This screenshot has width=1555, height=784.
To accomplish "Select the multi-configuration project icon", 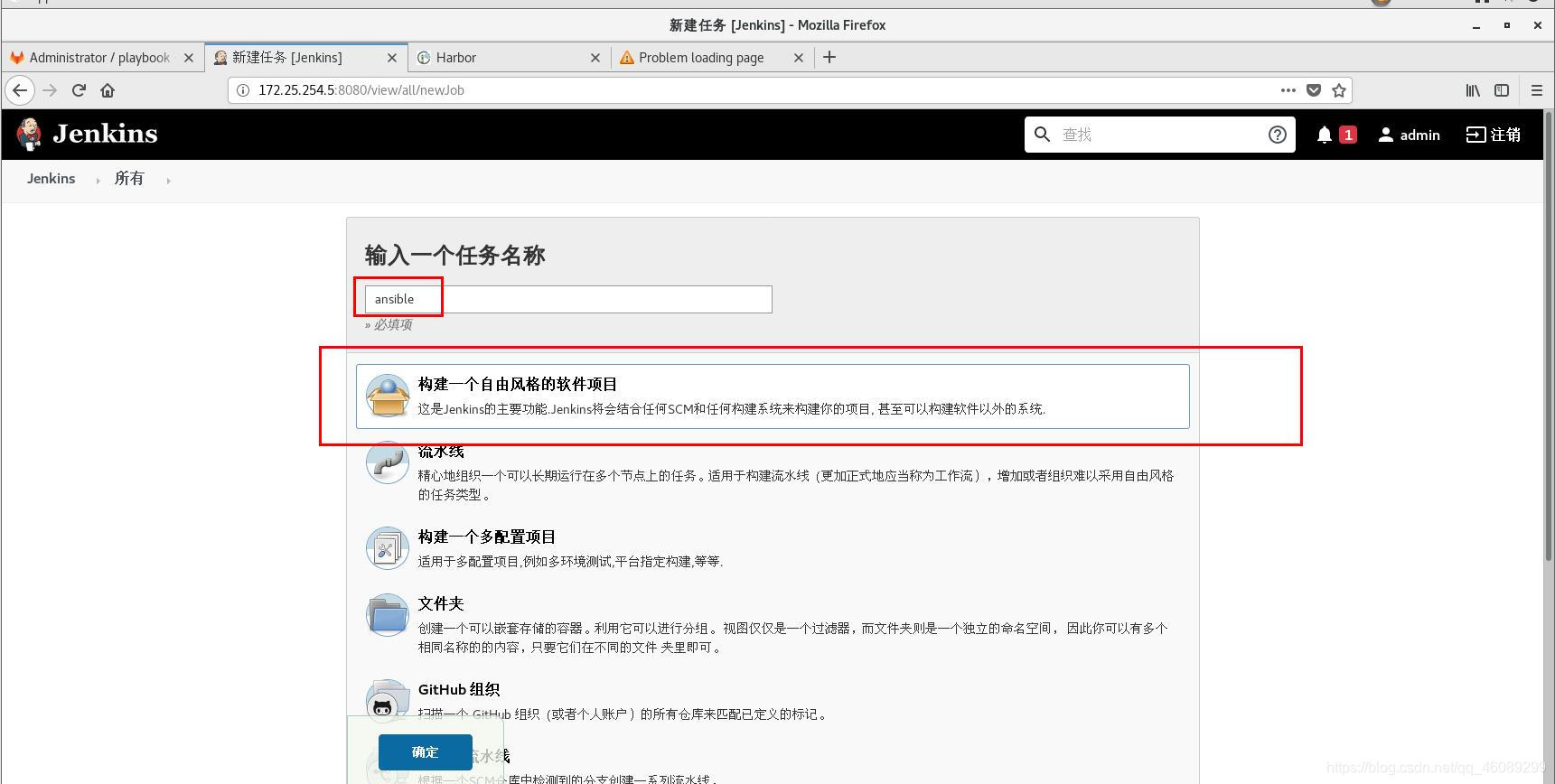I will pyautogui.click(x=388, y=548).
